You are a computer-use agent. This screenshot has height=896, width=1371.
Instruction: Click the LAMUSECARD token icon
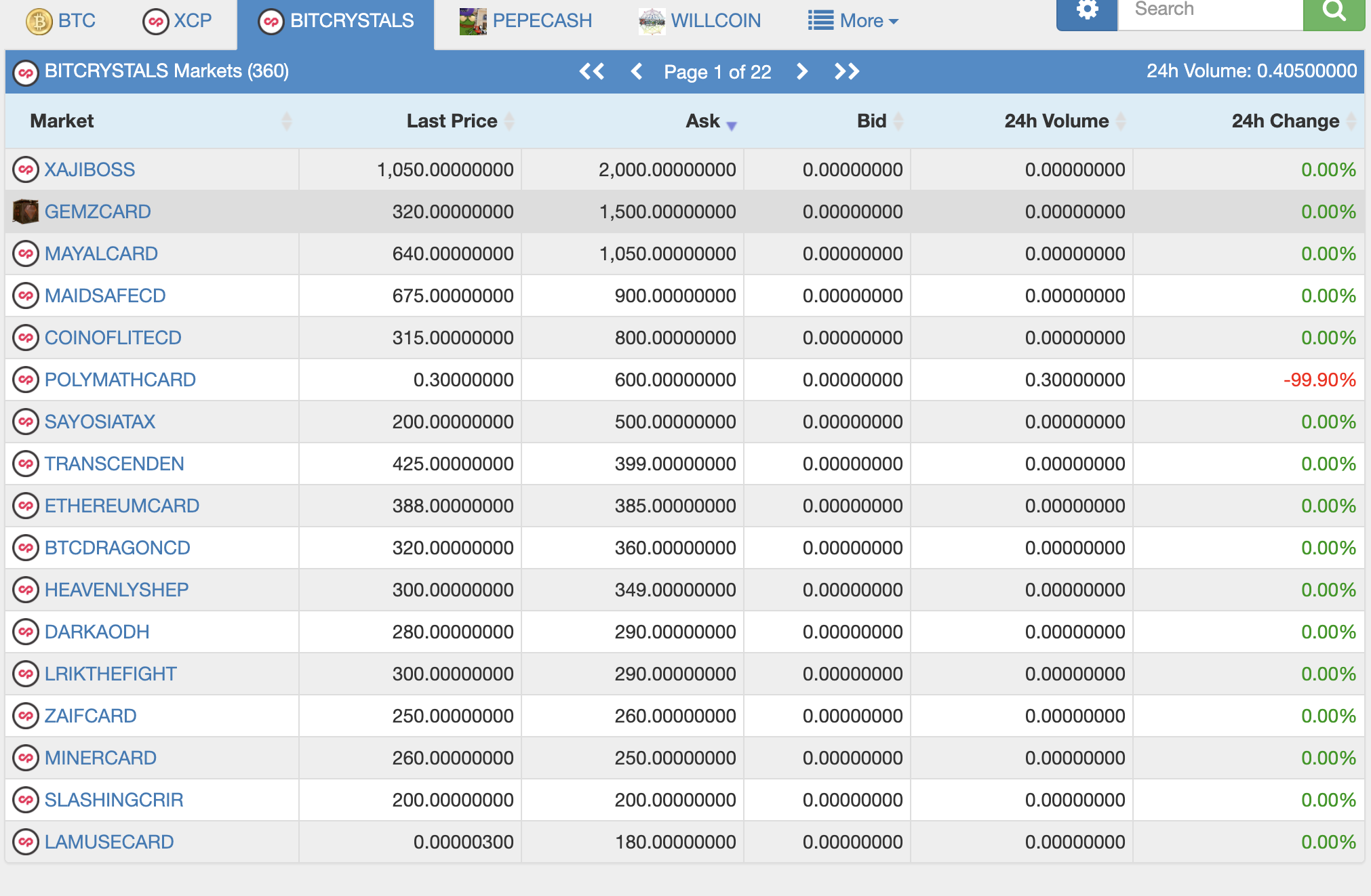coord(26,842)
